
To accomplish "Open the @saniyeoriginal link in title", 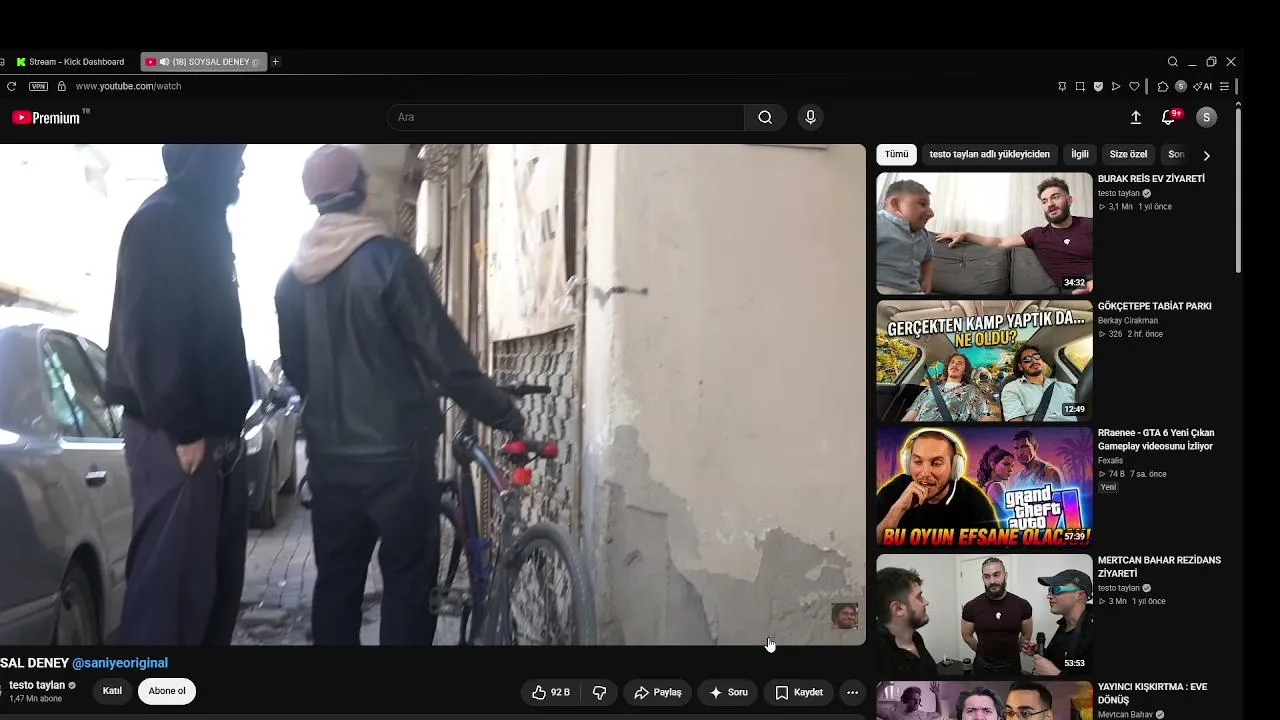I will click(120, 663).
